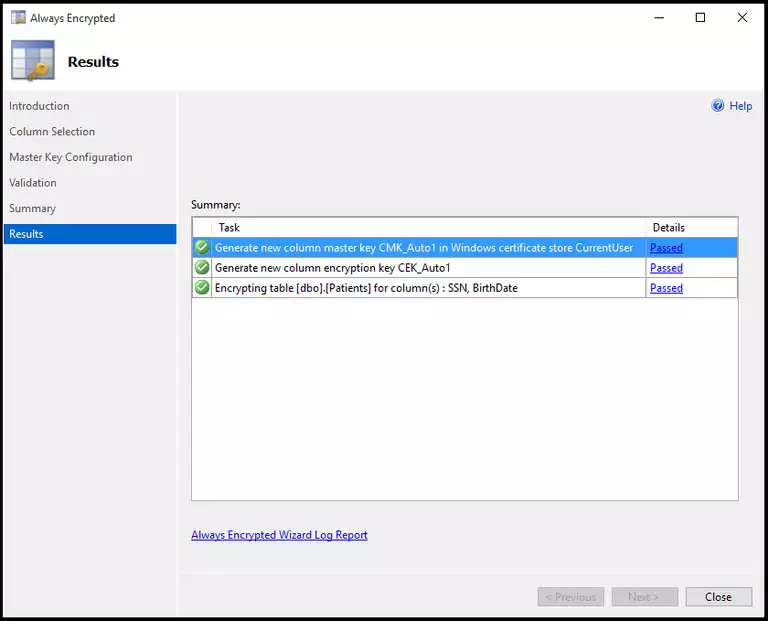The image size is (768, 621).
Task: Open Passed link for Patients table encryption
Action: 666,288
